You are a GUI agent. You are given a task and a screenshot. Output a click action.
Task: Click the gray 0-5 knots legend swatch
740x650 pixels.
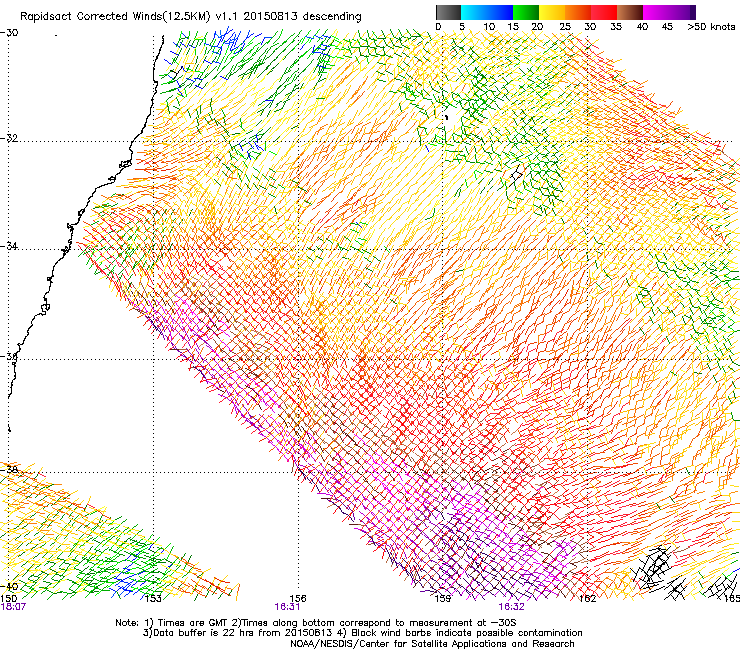(x=448, y=12)
